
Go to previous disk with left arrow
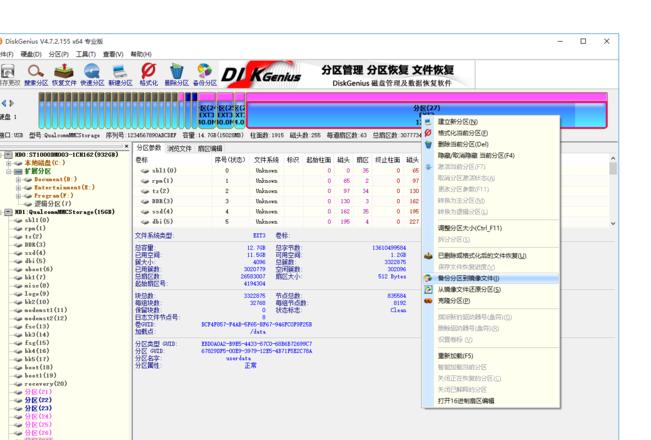pyautogui.click(x=4, y=103)
